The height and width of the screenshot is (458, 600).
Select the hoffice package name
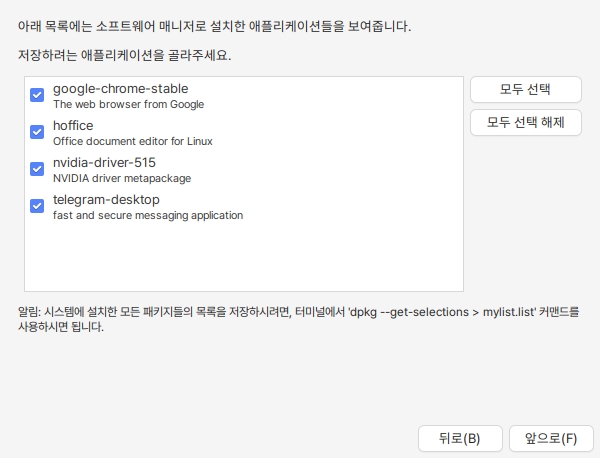pos(75,125)
